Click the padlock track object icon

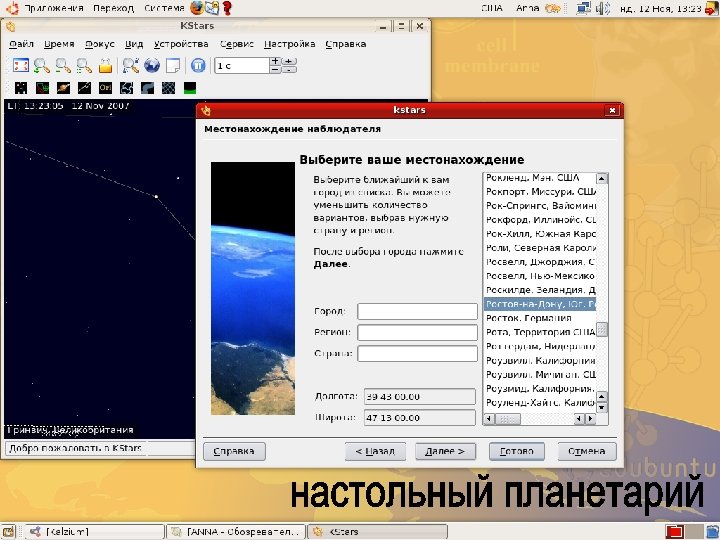click(105, 65)
